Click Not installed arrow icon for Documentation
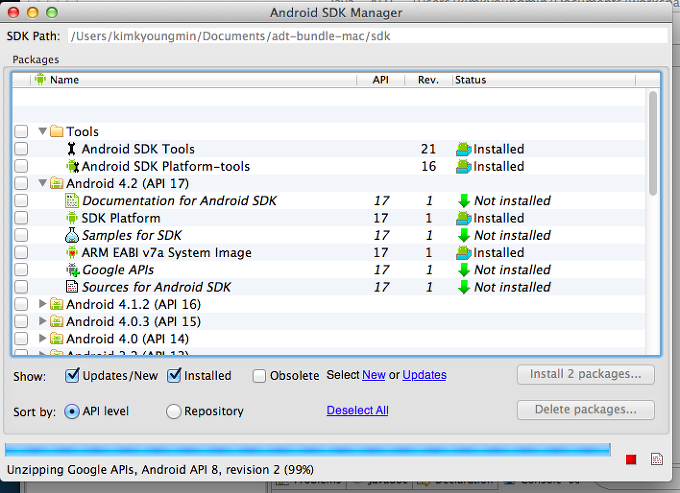This screenshot has height=493, width=680. (464, 201)
